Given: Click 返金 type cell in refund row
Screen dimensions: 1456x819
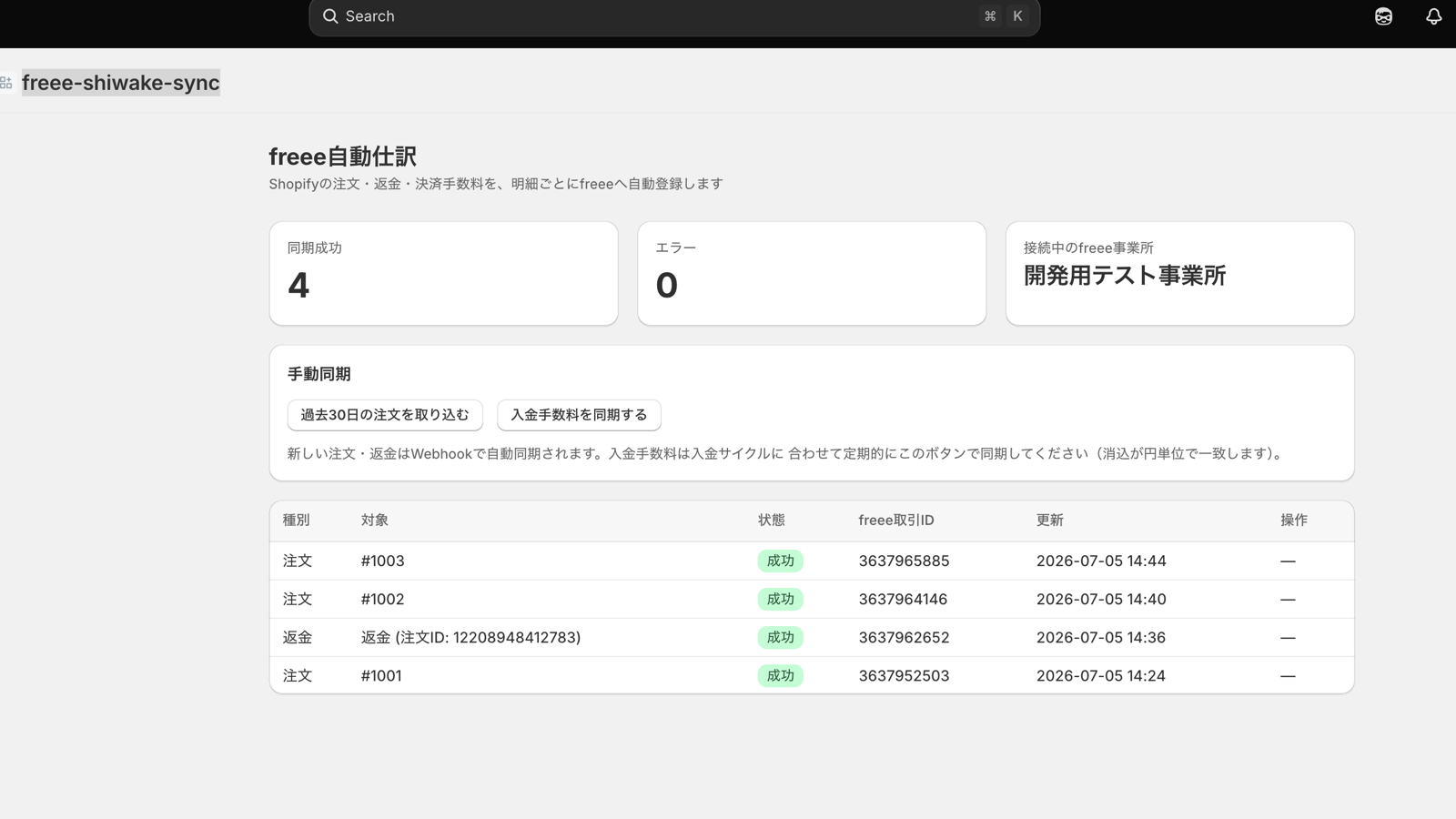Looking at the screenshot, I should pyautogui.click(x=298, y=638).
